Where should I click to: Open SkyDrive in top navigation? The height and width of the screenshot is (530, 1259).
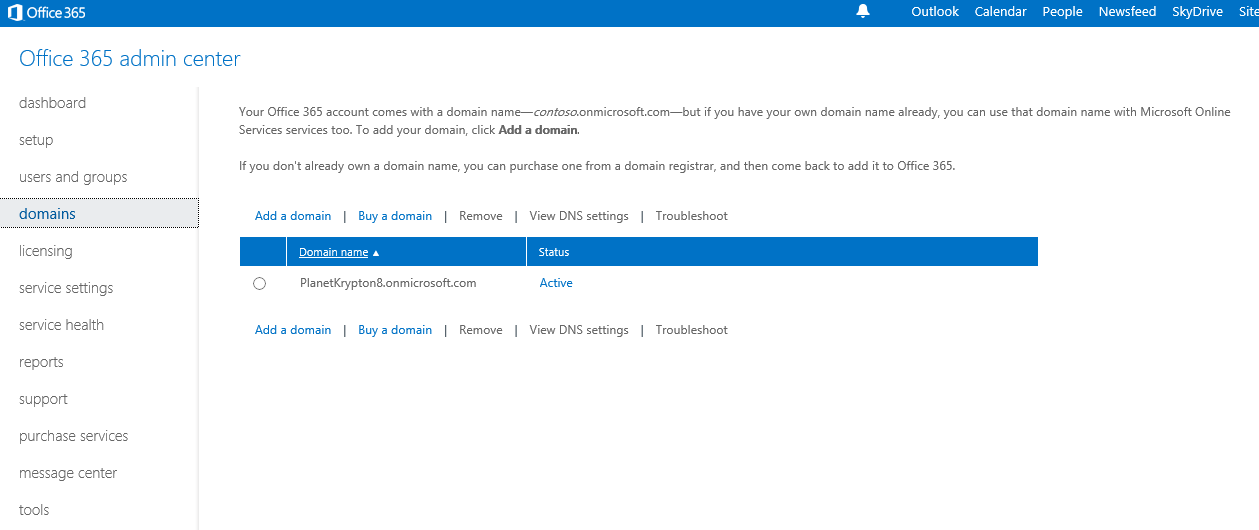(x=1197, y=12)
